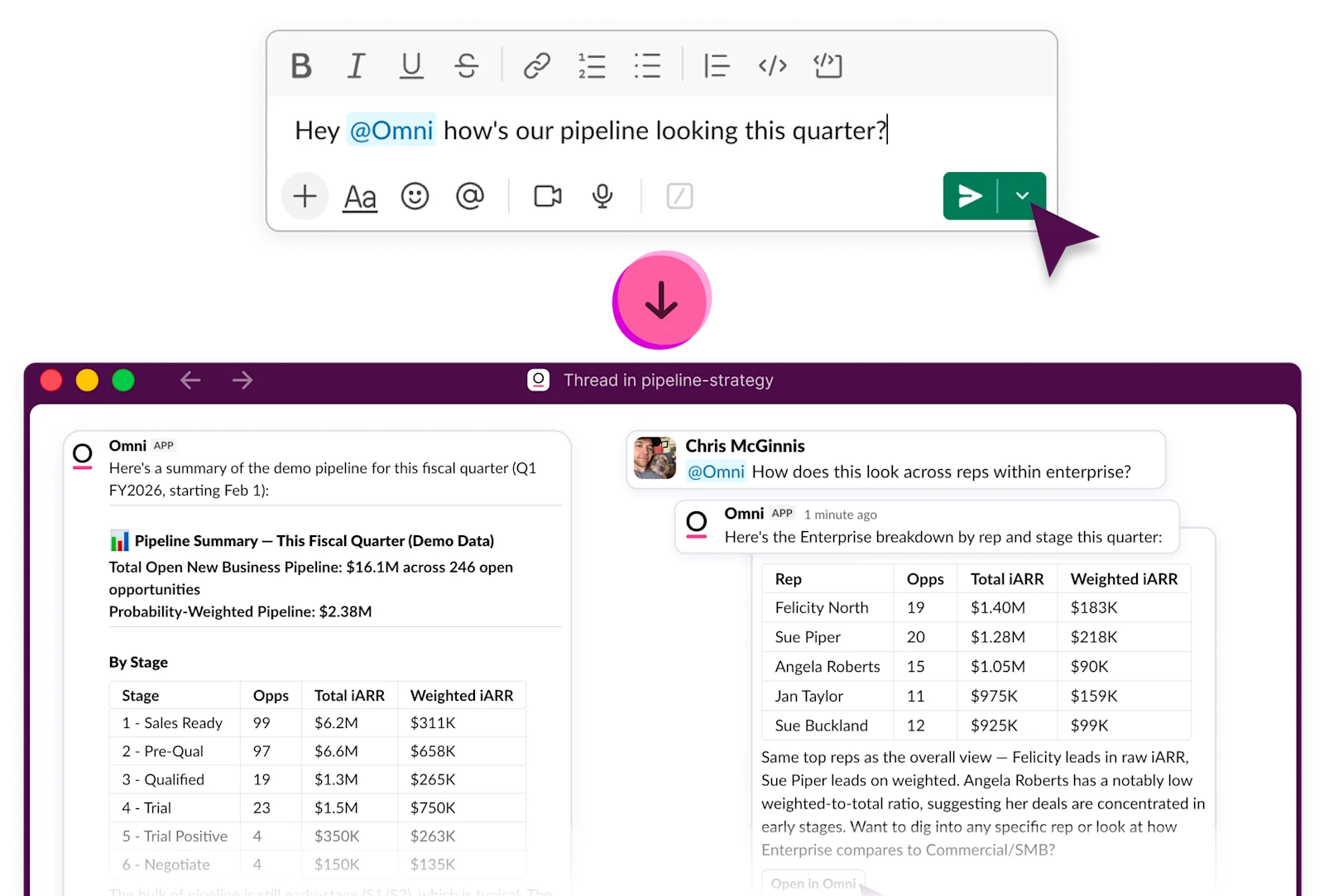Click the 1 minute ago timestamp
This screenshot has height=896, width=1324.
tap(841, 515)
